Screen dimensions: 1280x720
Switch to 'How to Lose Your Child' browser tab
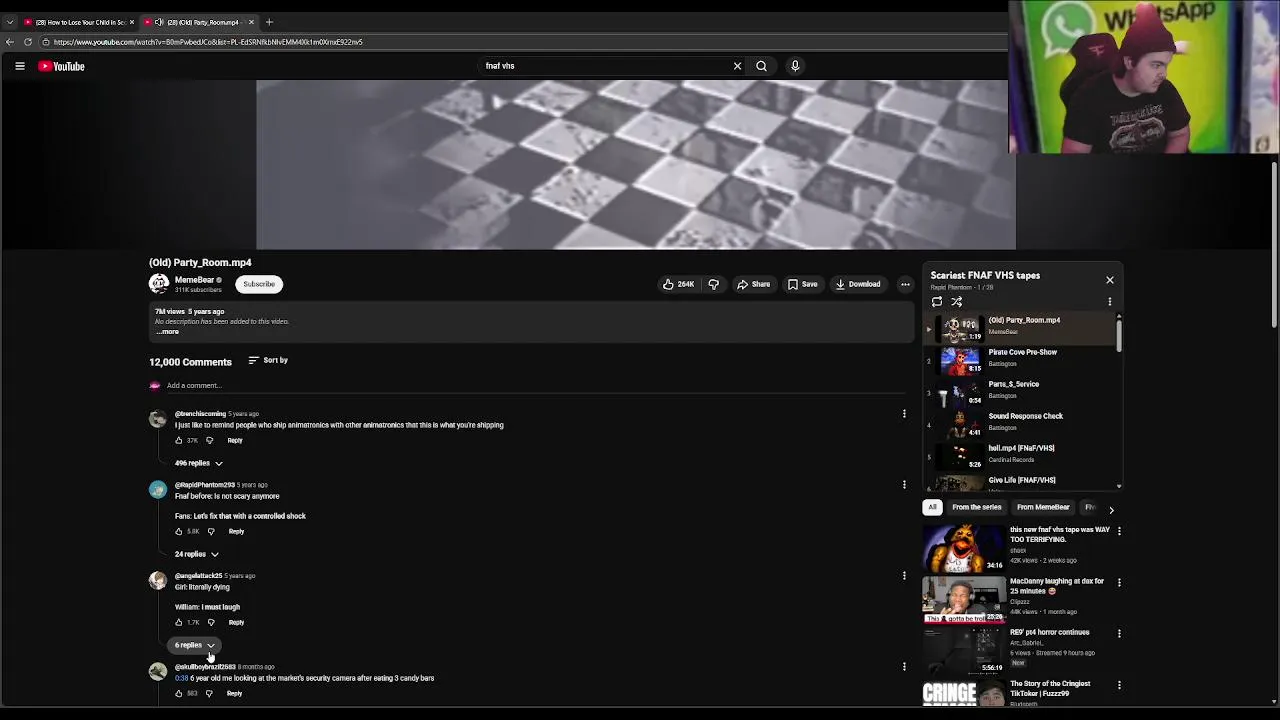(x=80, y=22)
